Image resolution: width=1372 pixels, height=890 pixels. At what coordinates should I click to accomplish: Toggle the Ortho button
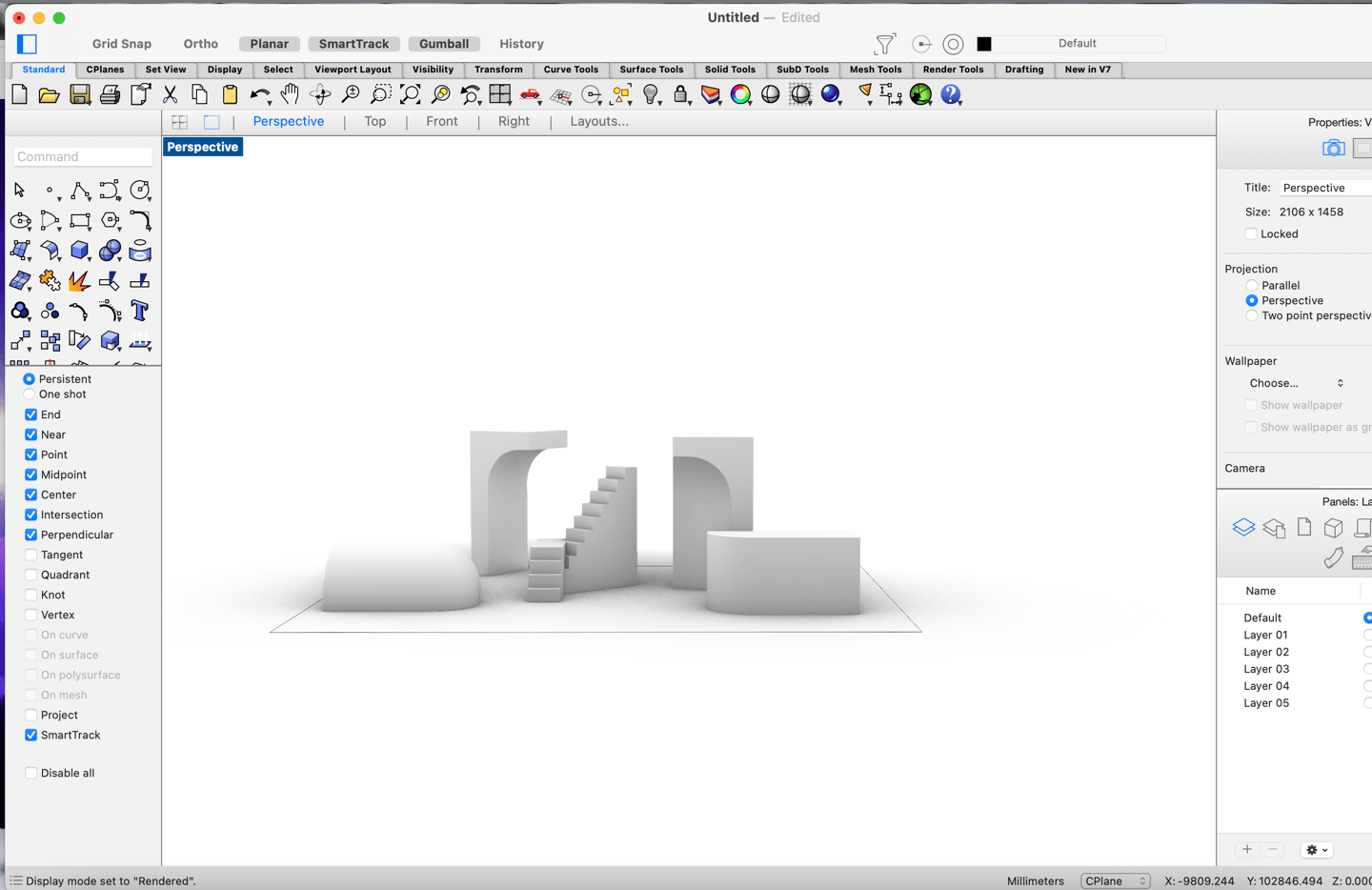coord(201,44)
